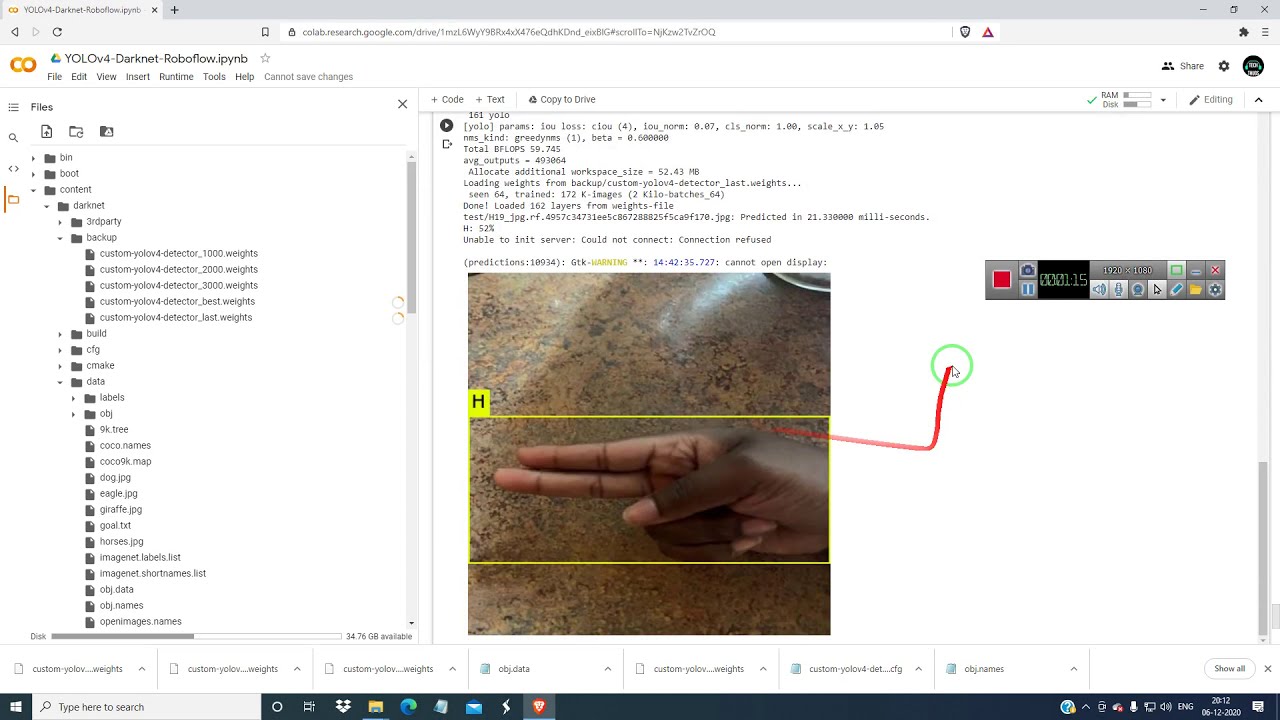Viewport: 1280px width, 720px height.
Task: Run the output cell's play button
Action: [446, 126]
